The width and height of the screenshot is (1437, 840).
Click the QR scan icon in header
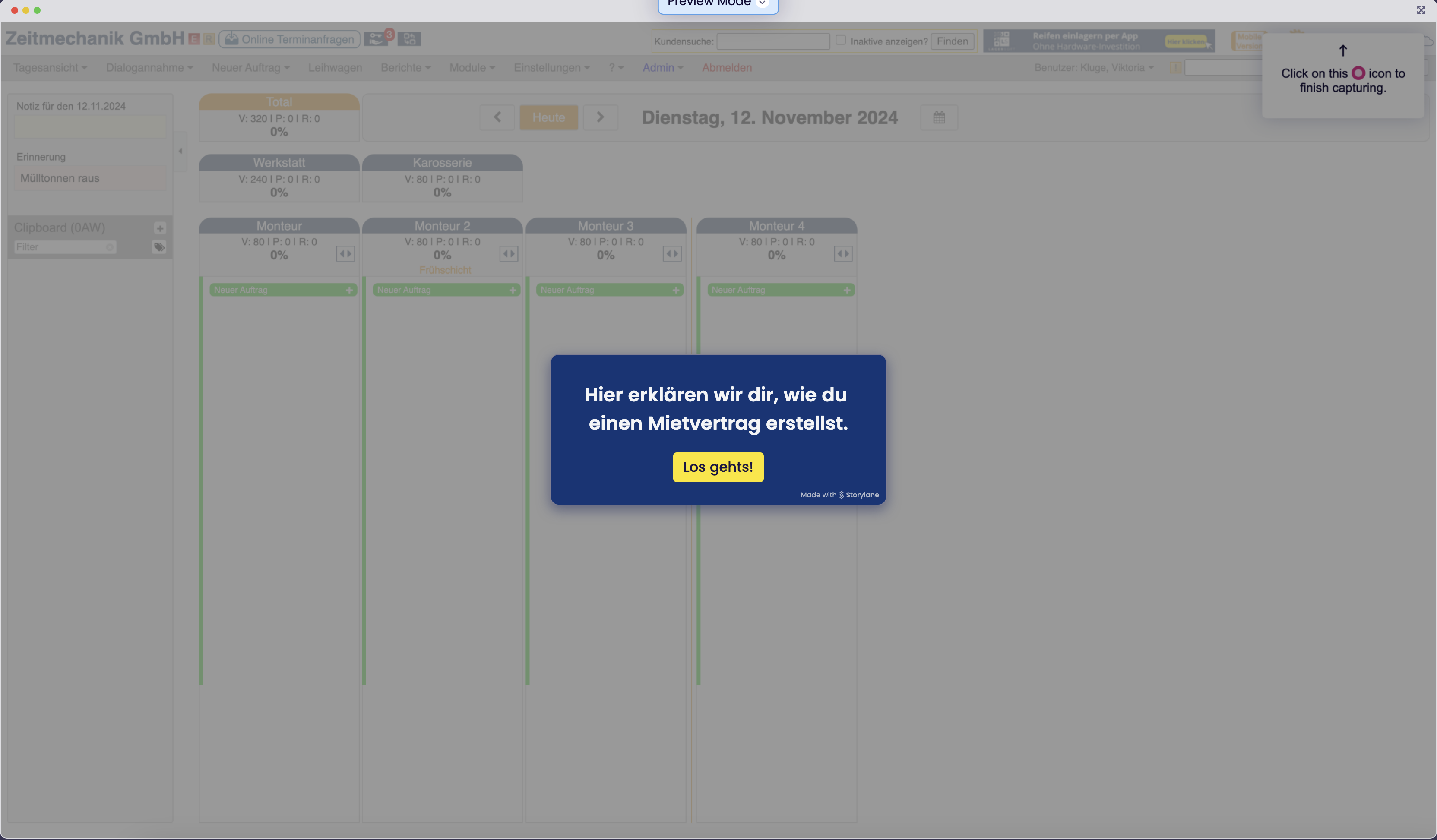coord(409,39)
